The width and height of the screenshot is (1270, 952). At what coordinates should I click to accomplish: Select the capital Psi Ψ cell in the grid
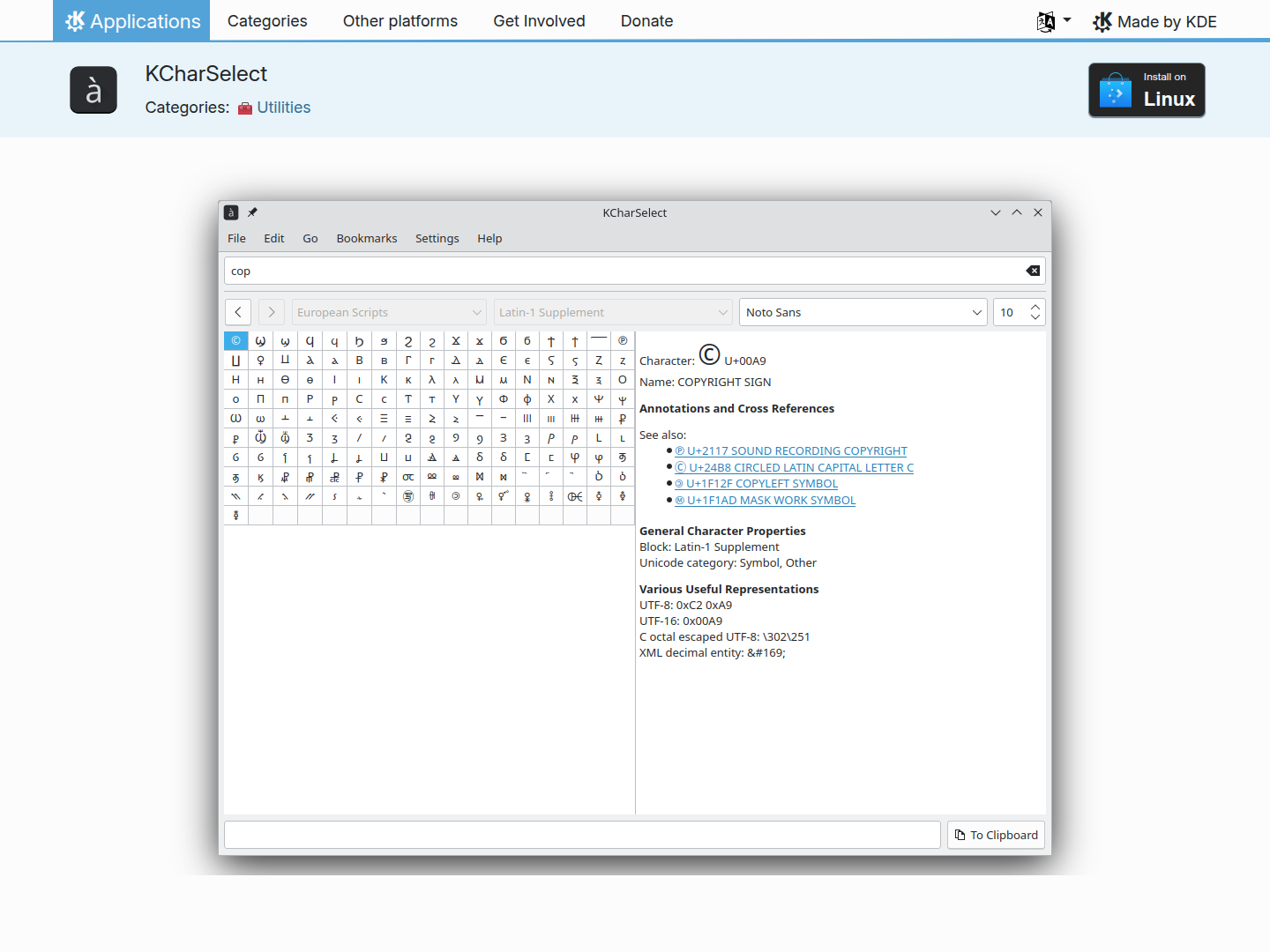pyautogui.click(x=599, y=399)
